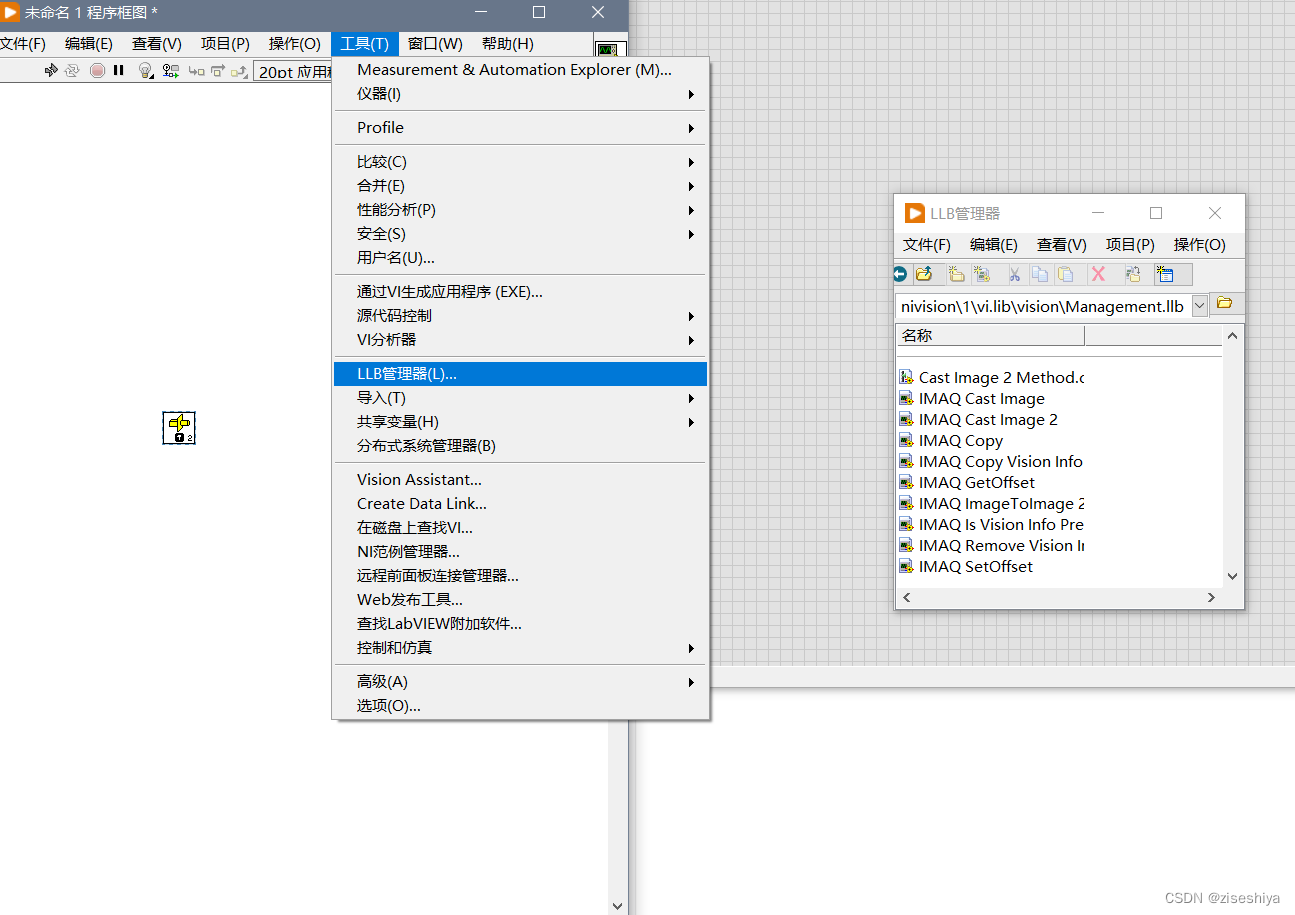Click the Paste icon in LLB管理器 toolbar

[1065, 274]
